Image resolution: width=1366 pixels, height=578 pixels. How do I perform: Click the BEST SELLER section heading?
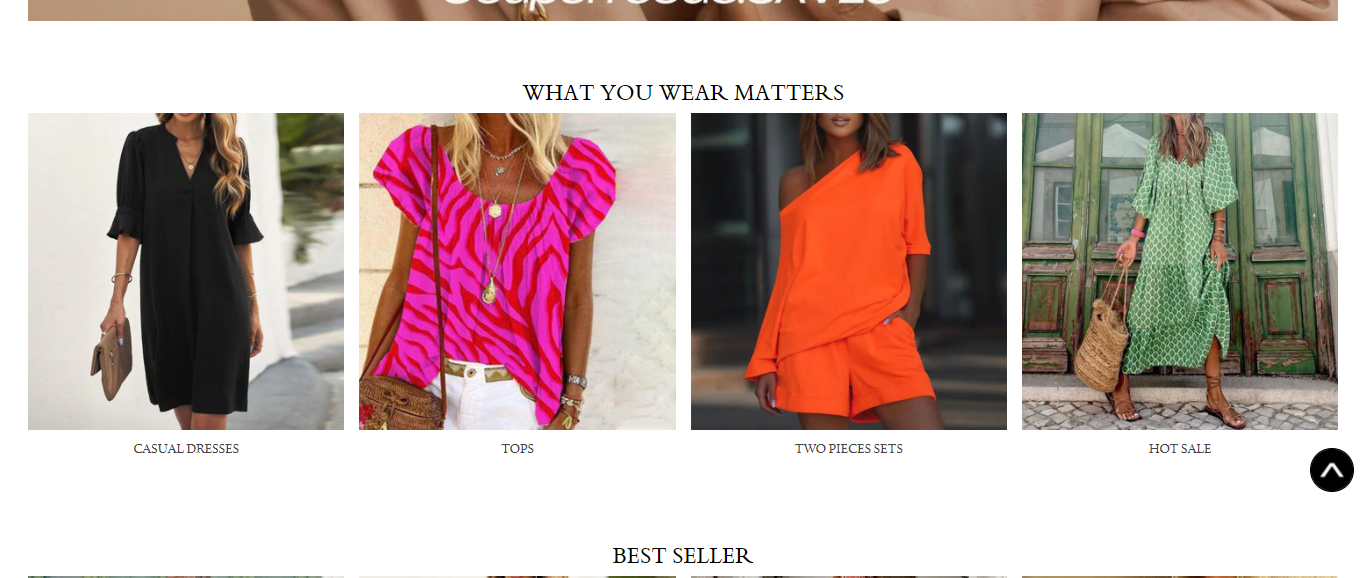pyautogui.click(x=683, y=556)
